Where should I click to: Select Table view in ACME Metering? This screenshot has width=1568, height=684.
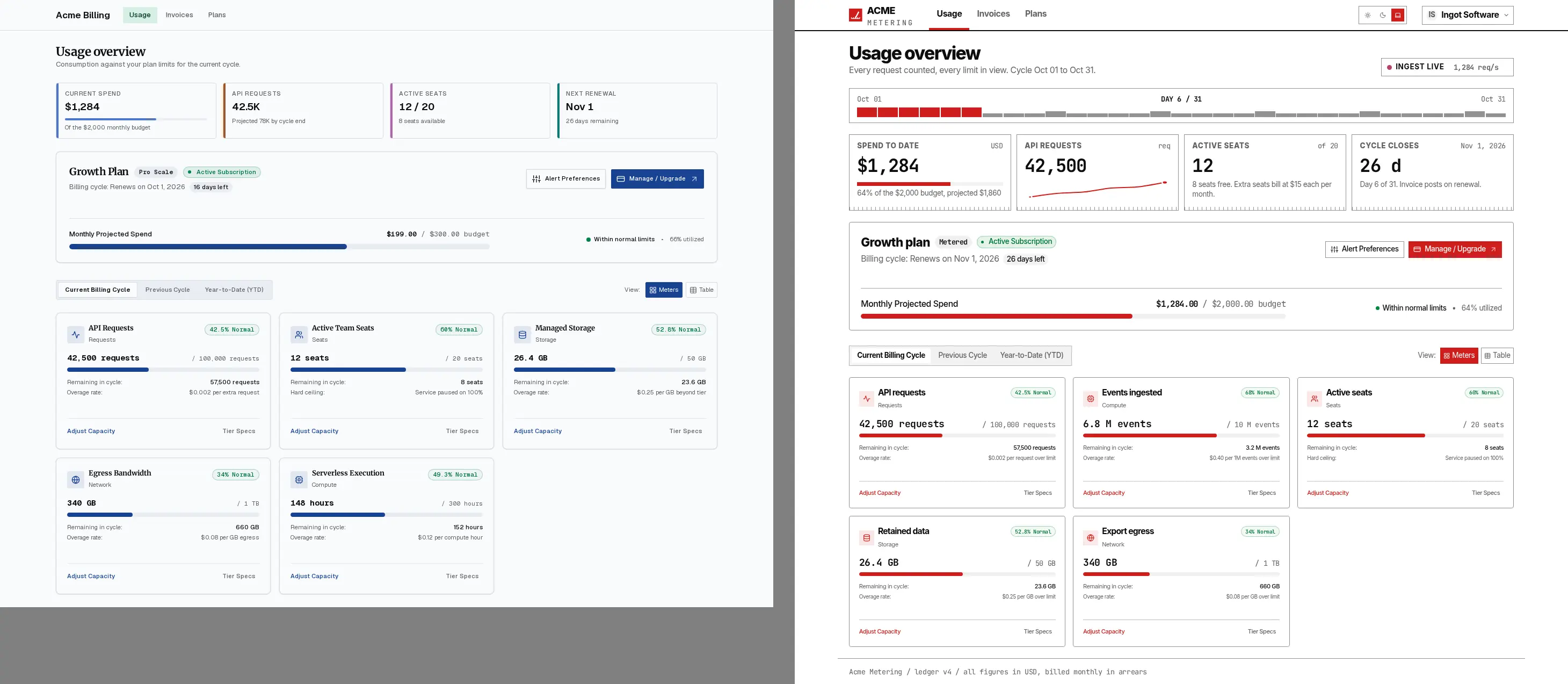tap(1497, 355)
